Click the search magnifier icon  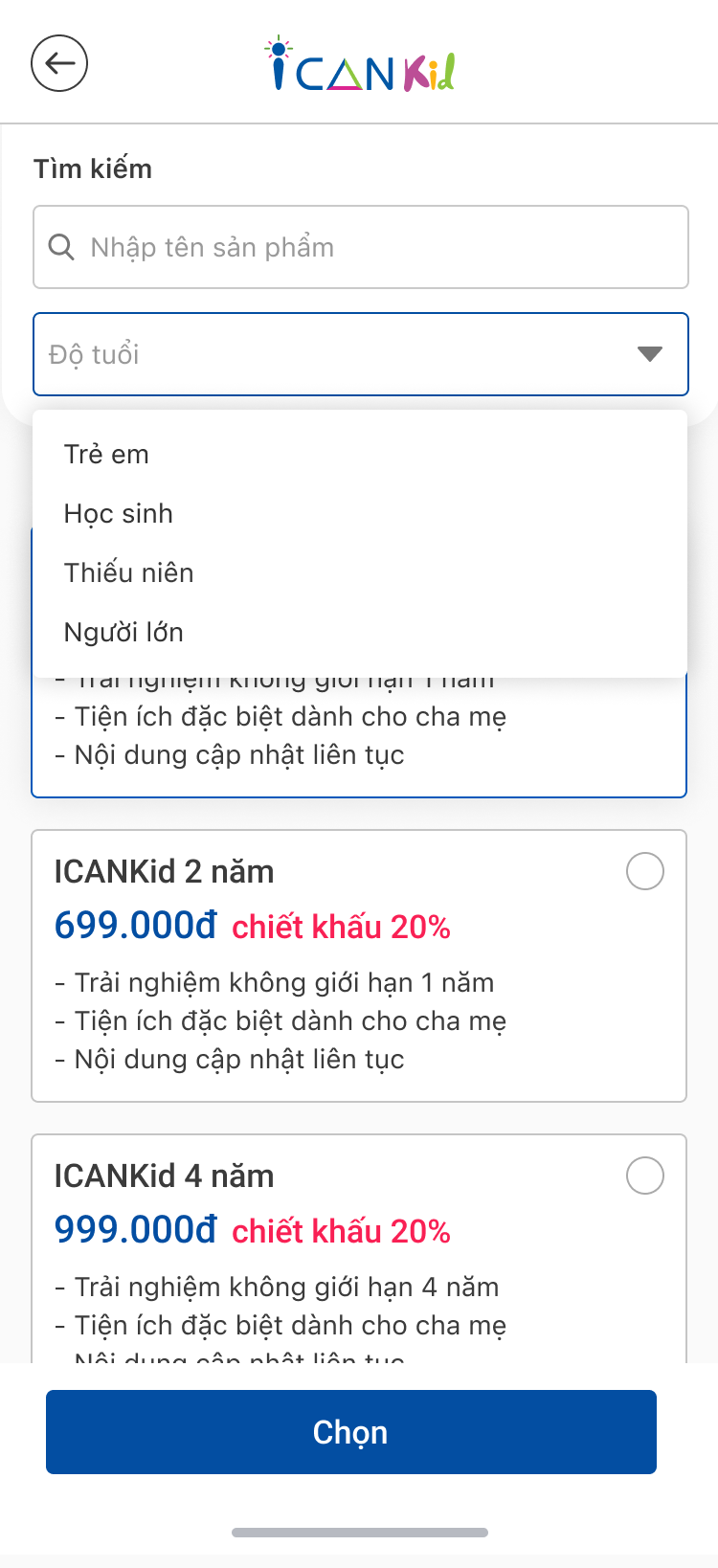point(61,247)
